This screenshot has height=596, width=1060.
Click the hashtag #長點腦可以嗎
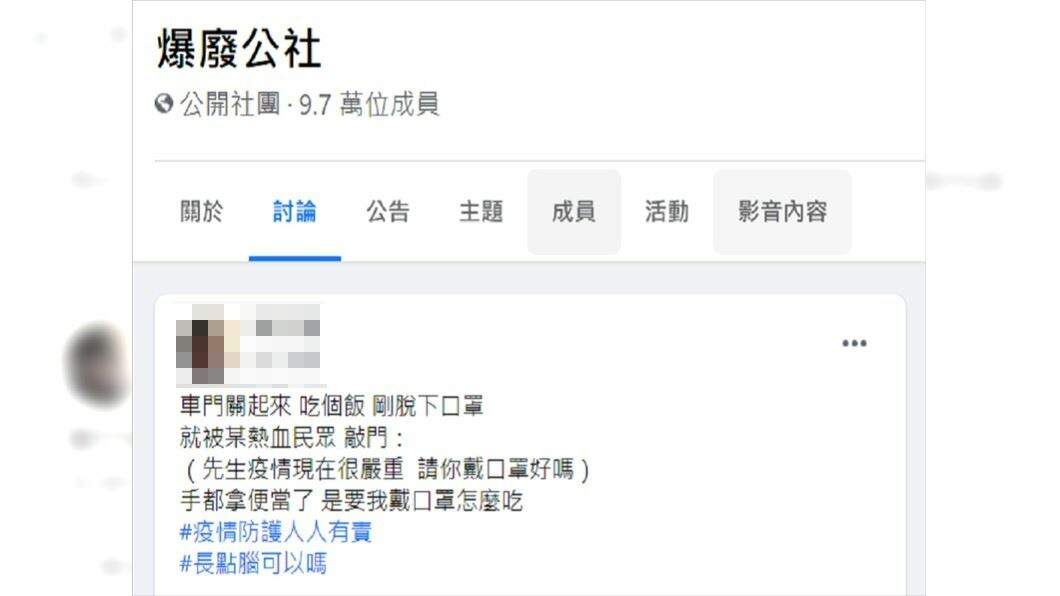[x=253, y=563]
